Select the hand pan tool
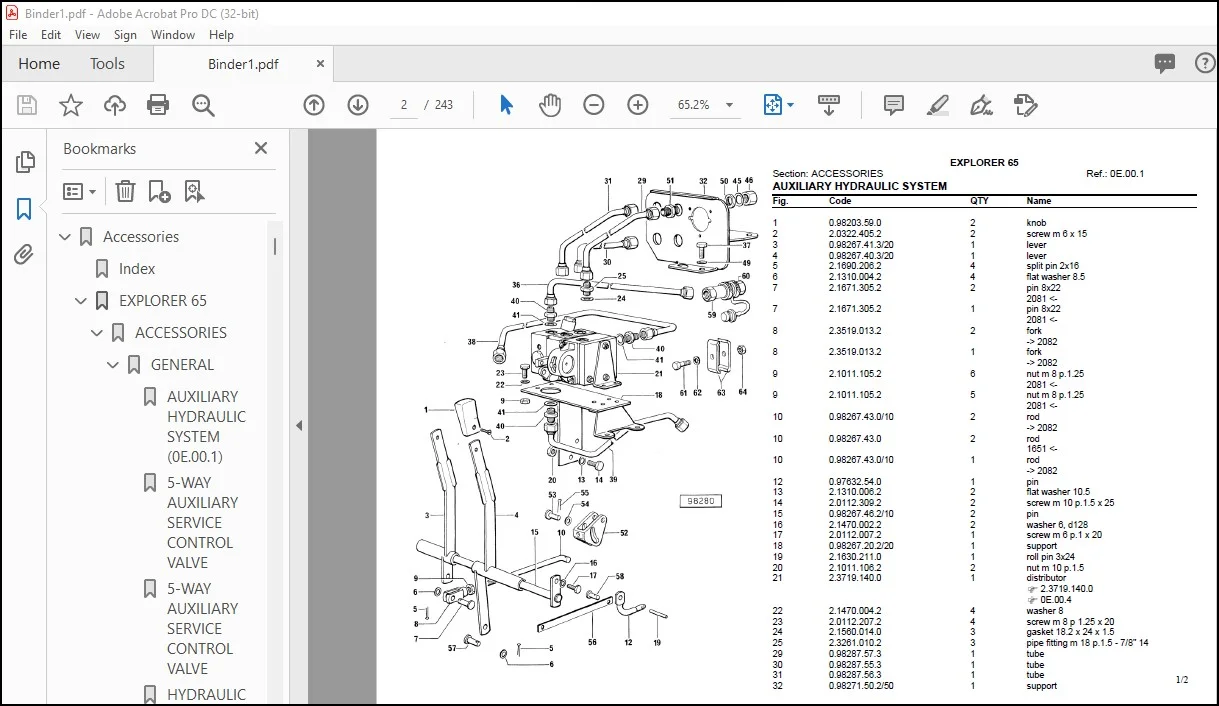This screenshot has width=1219, height=706. pyautogui.click(x=550, y=105)
